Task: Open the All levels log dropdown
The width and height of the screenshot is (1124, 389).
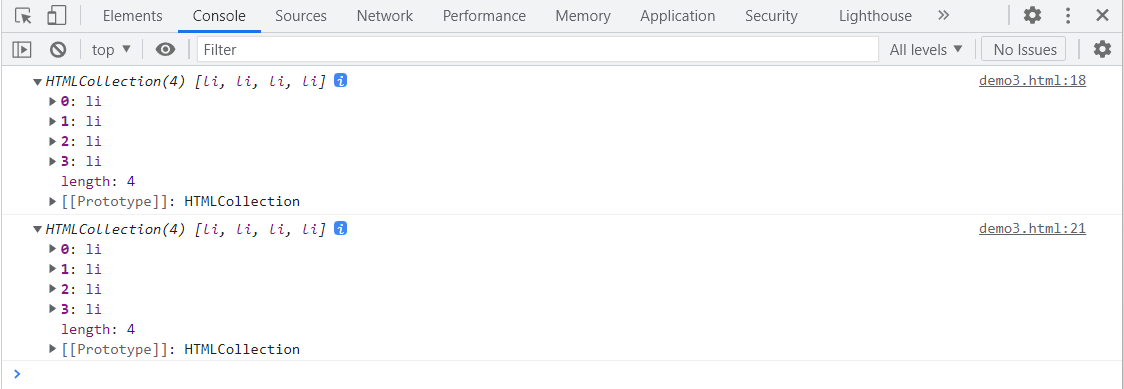Action: (926, 49)
